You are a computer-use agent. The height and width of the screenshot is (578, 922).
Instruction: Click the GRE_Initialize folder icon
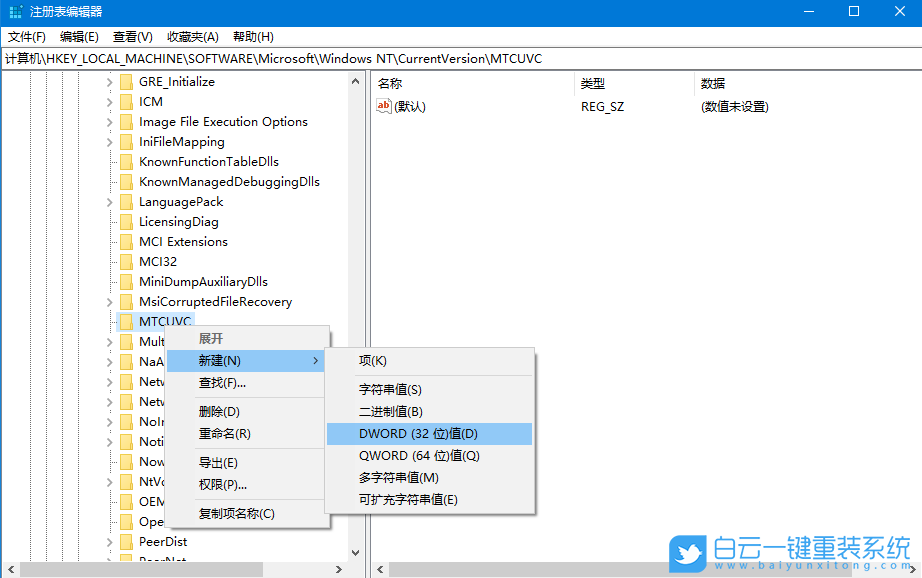coord(126,81)
